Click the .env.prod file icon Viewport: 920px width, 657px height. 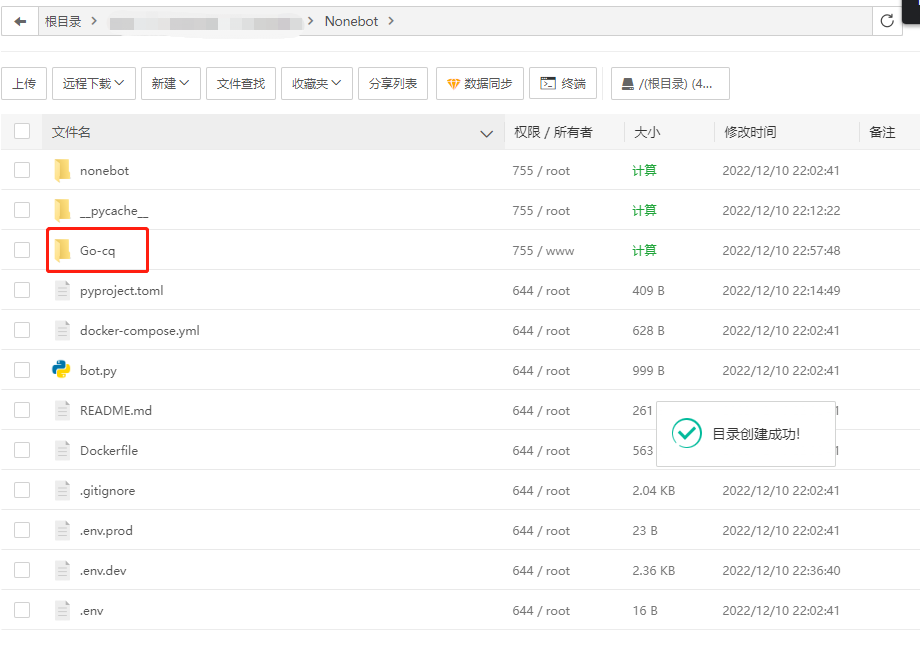pos(62,530)
